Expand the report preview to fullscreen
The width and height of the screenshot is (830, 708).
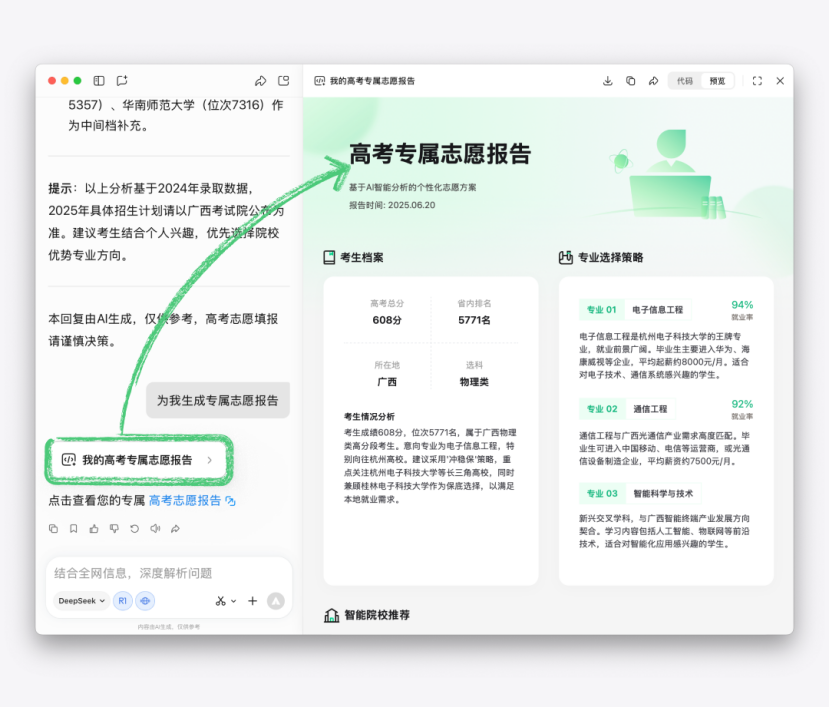click(x=757, y=80)
